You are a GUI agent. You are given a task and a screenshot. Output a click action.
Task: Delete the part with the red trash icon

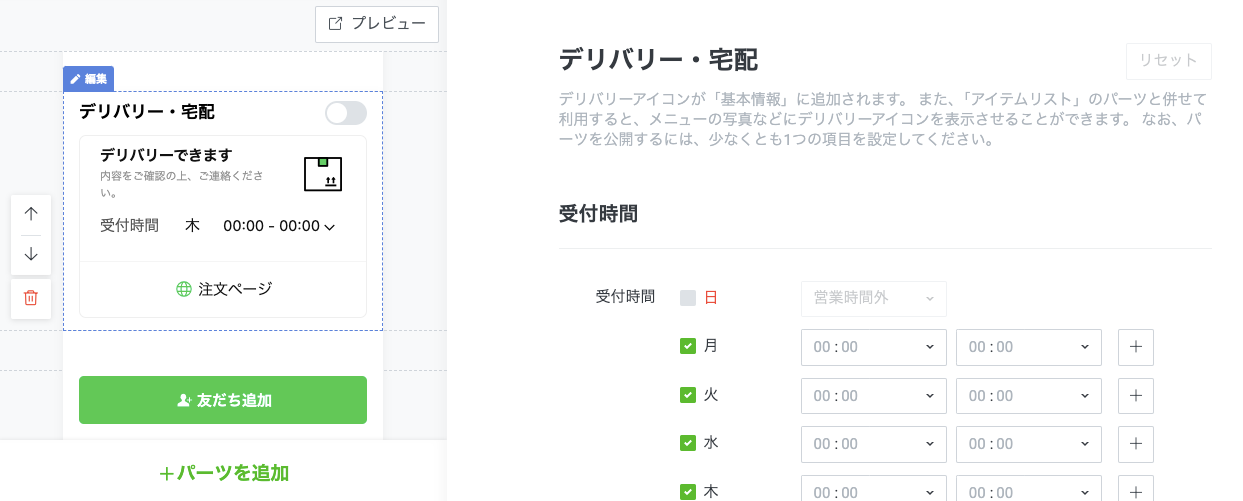click(x=31, y=298)
